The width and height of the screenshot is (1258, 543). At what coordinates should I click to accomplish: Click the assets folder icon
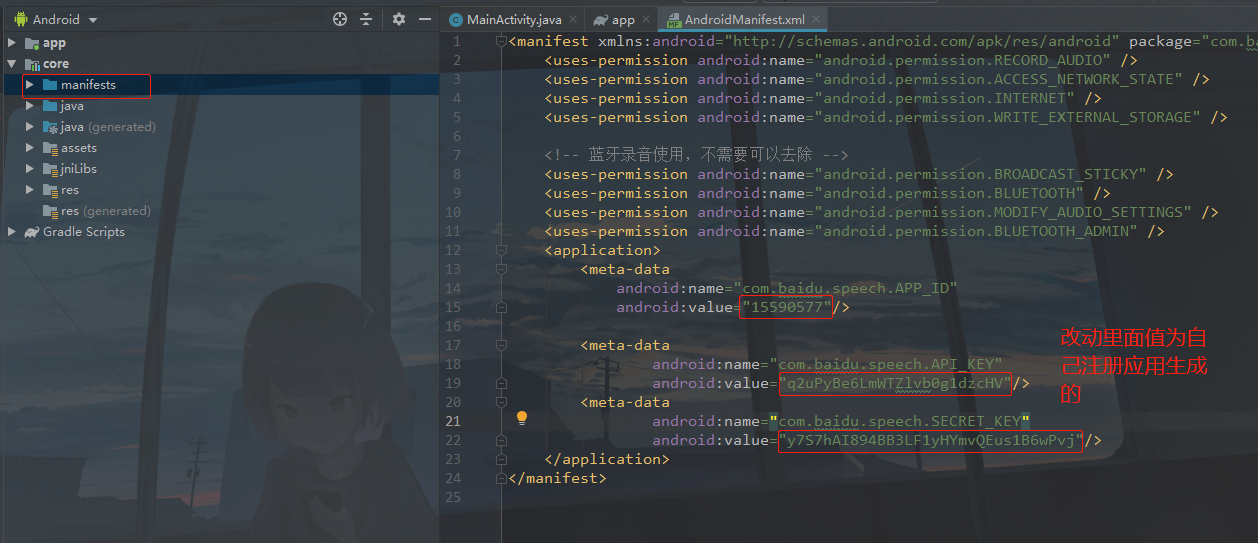click(50, 148)
